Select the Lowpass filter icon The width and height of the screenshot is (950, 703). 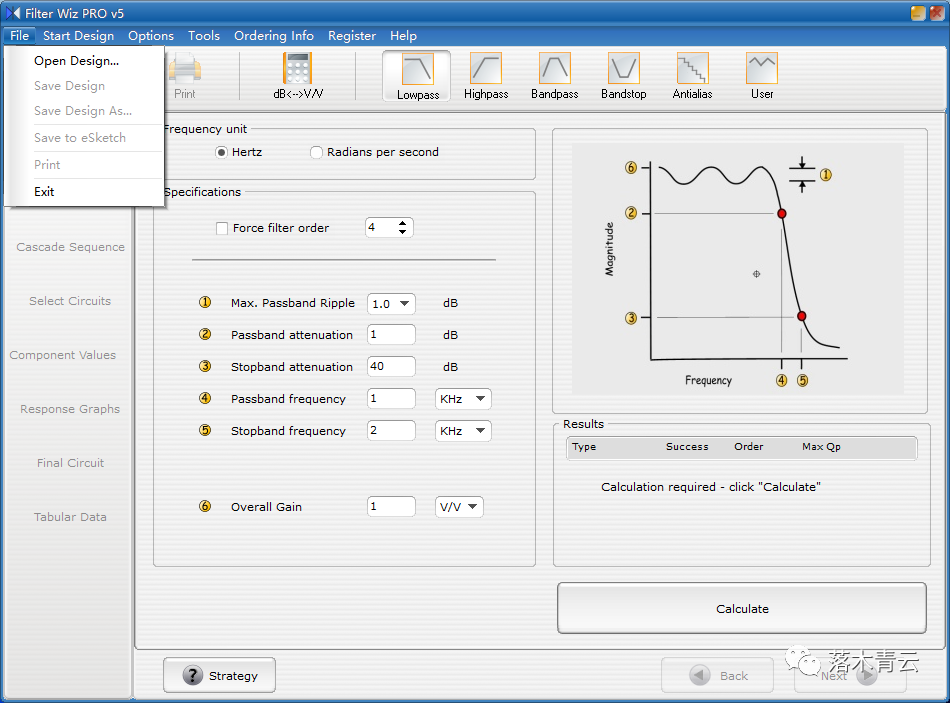(417, 76)
